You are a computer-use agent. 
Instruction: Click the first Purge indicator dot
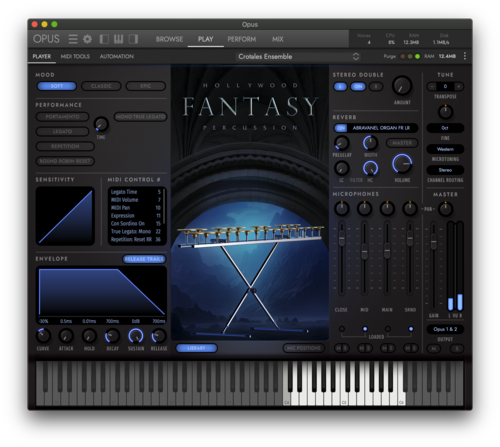coord(403,56)
